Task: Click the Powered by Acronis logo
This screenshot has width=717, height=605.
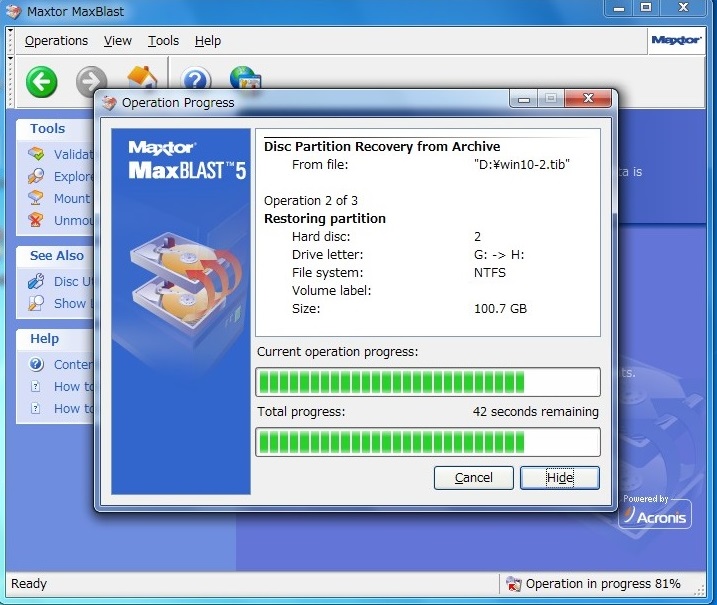Action: click(x=655, y=512)
